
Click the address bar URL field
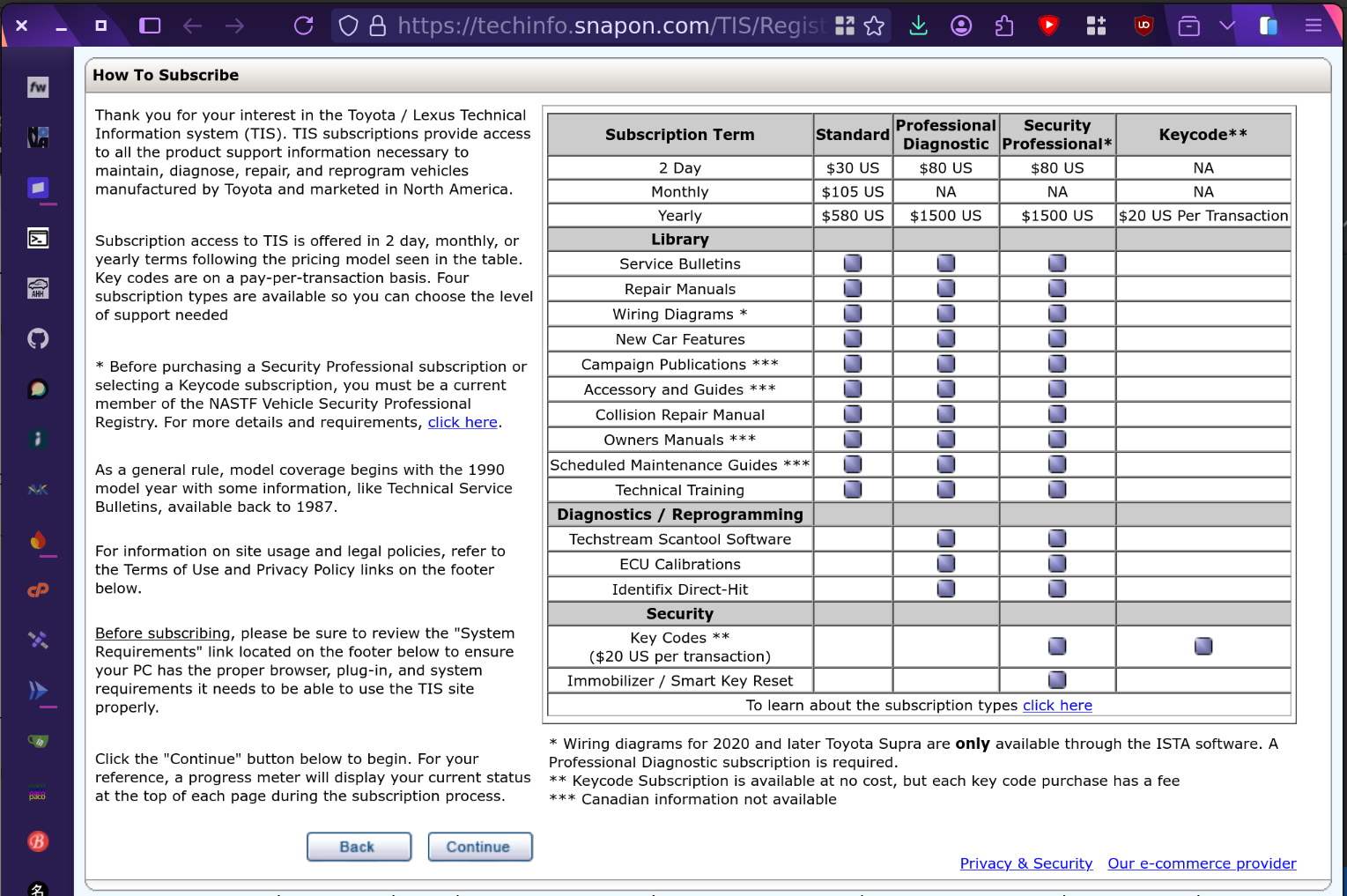click(x=610, y=26)
